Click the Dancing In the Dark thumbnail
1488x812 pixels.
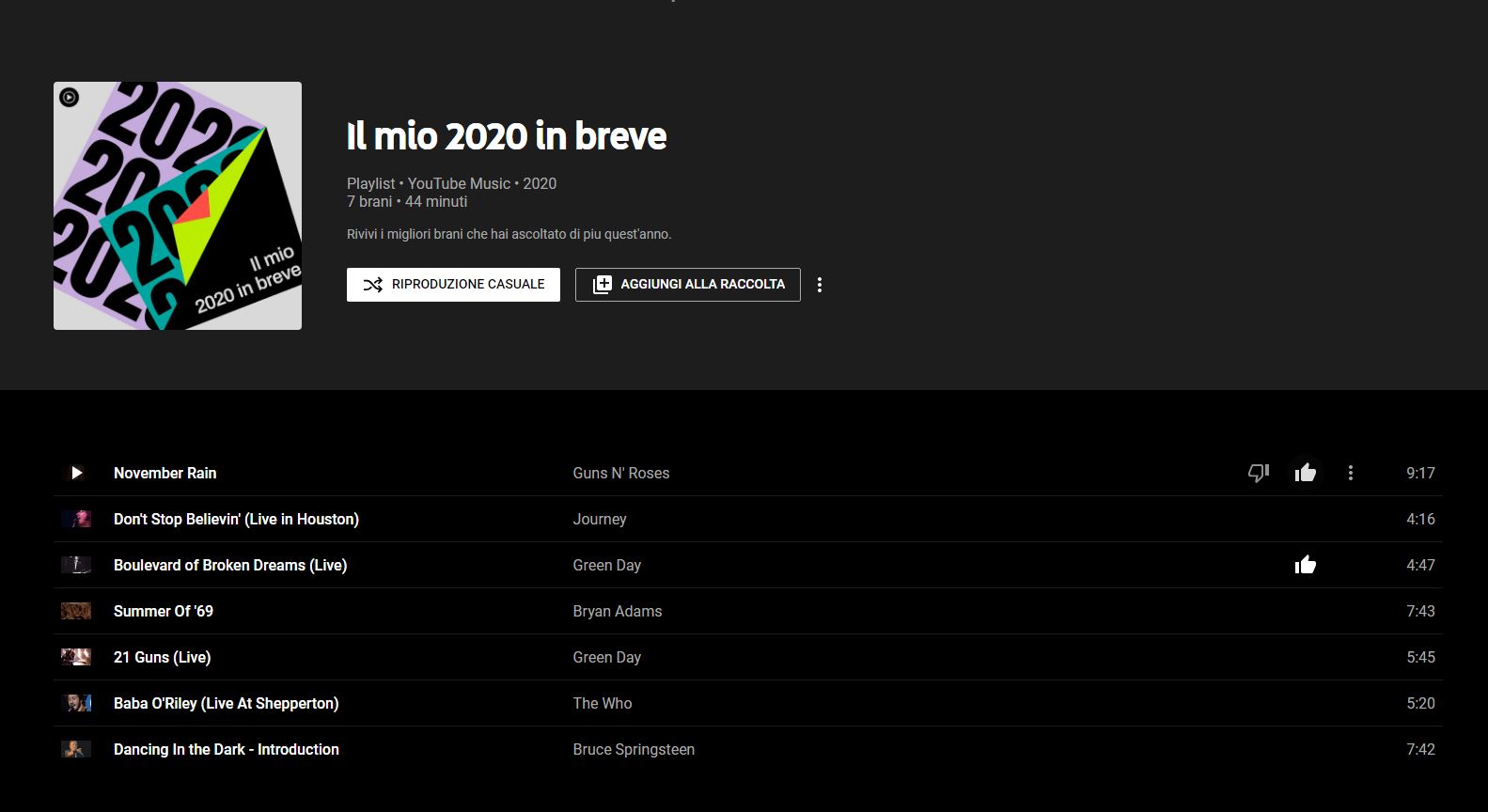[76, 749]
